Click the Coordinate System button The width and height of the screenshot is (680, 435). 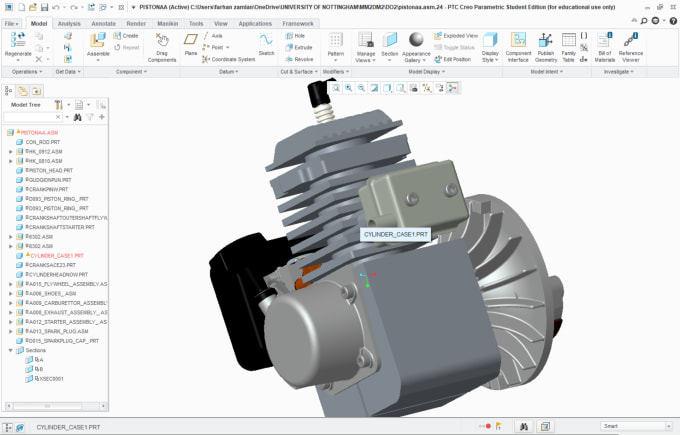229,59
